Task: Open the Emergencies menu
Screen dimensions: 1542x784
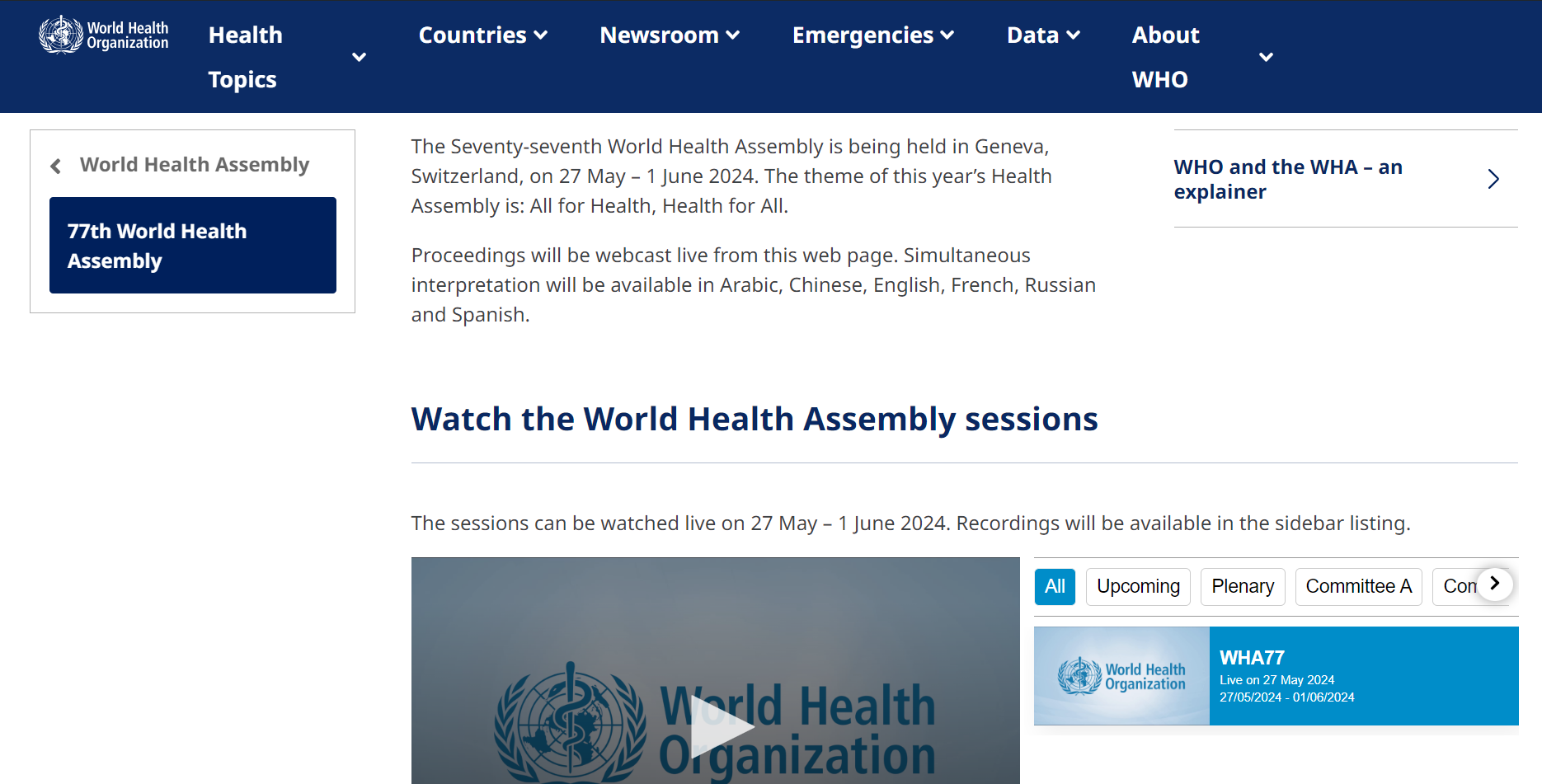Action: tap(863, 35)
